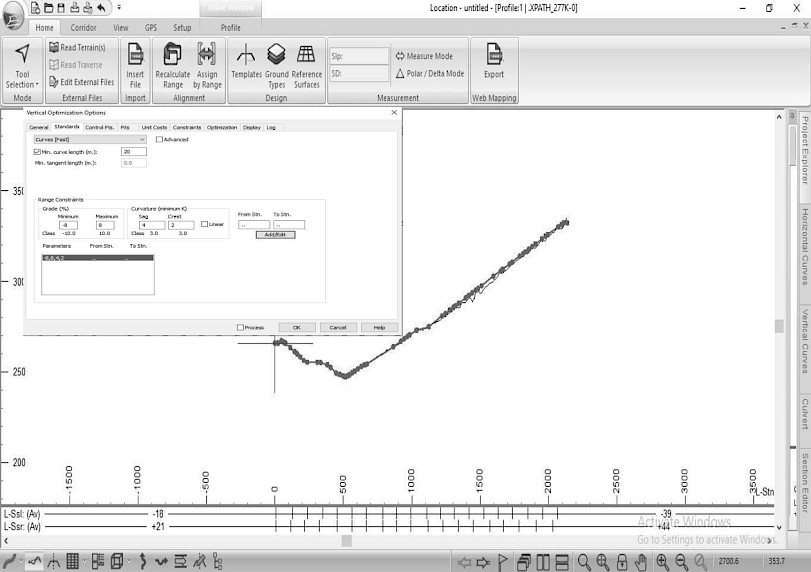
Task: Enable the Advanced checkbox
Action: (159, 140)
